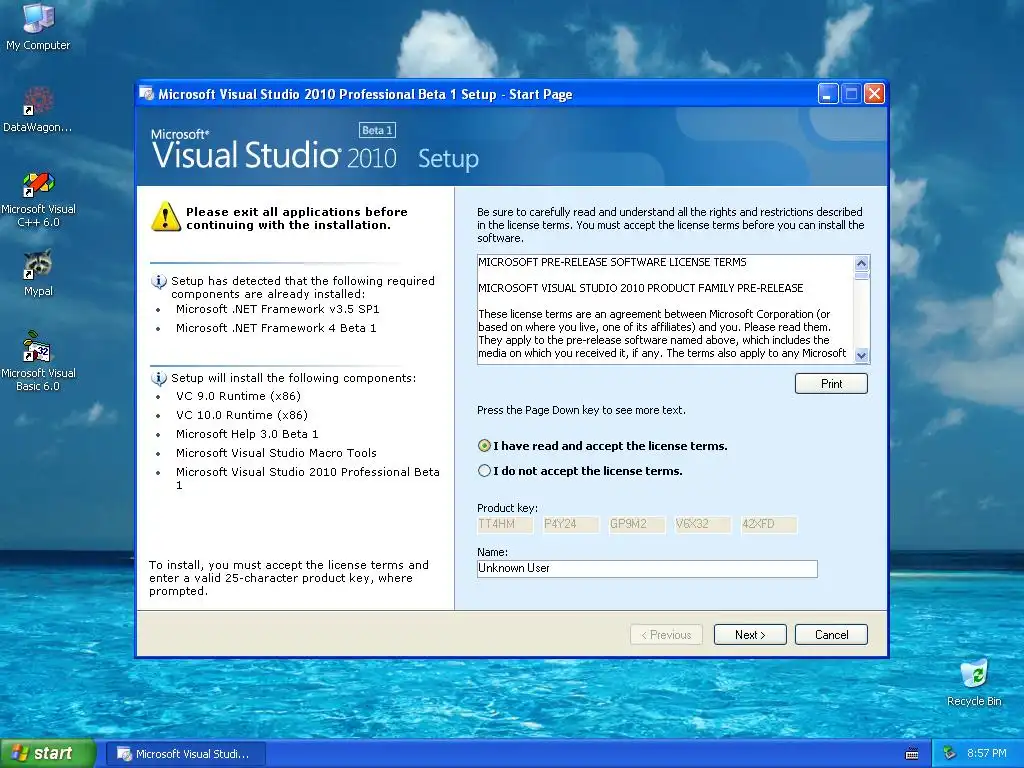
Task: Click the product key box P4Y24
Action: (571, 524)
